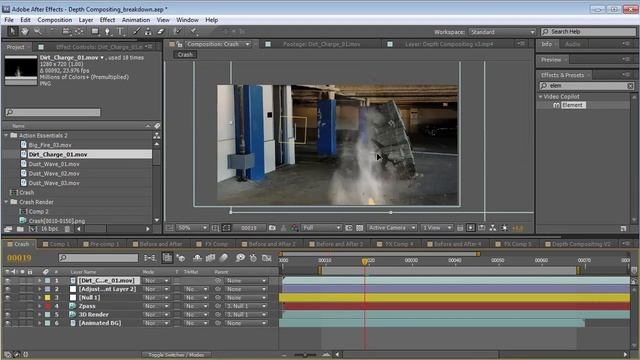Select the Type text tool

click(x=120, y=31)
